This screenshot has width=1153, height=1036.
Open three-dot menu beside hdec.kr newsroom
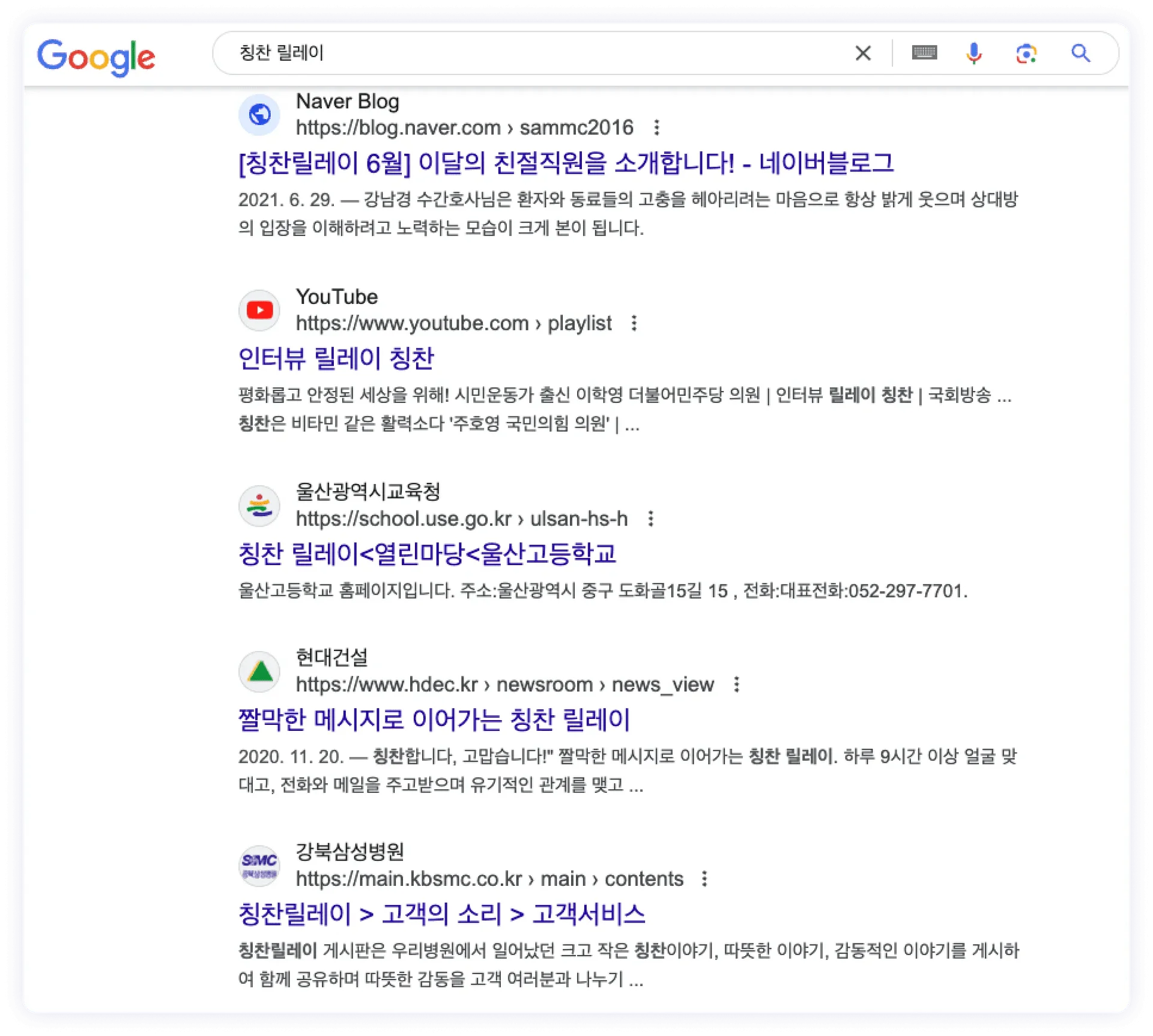pyautogui.click(x=736, y=684)
